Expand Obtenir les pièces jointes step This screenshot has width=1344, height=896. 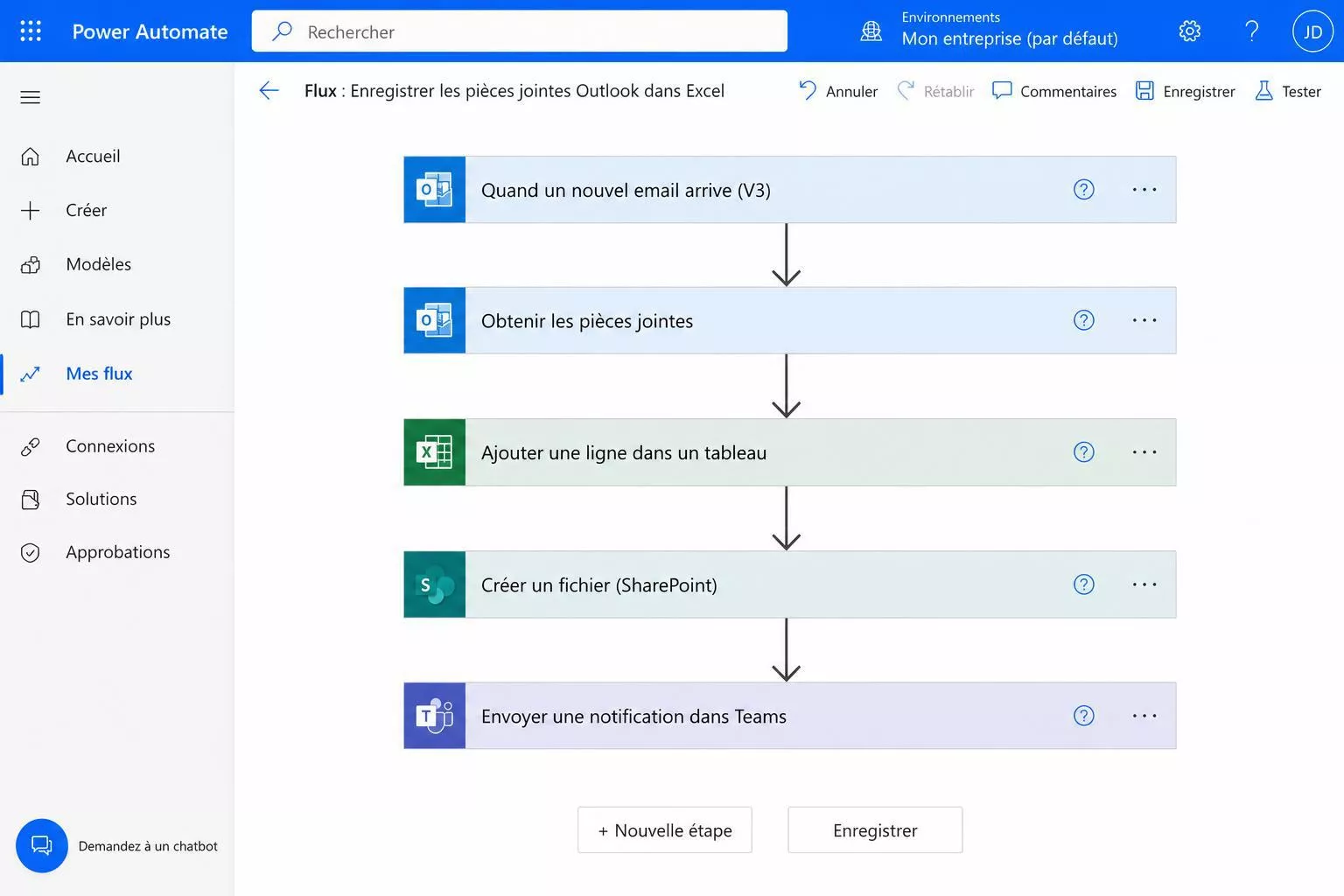point(789,320)
